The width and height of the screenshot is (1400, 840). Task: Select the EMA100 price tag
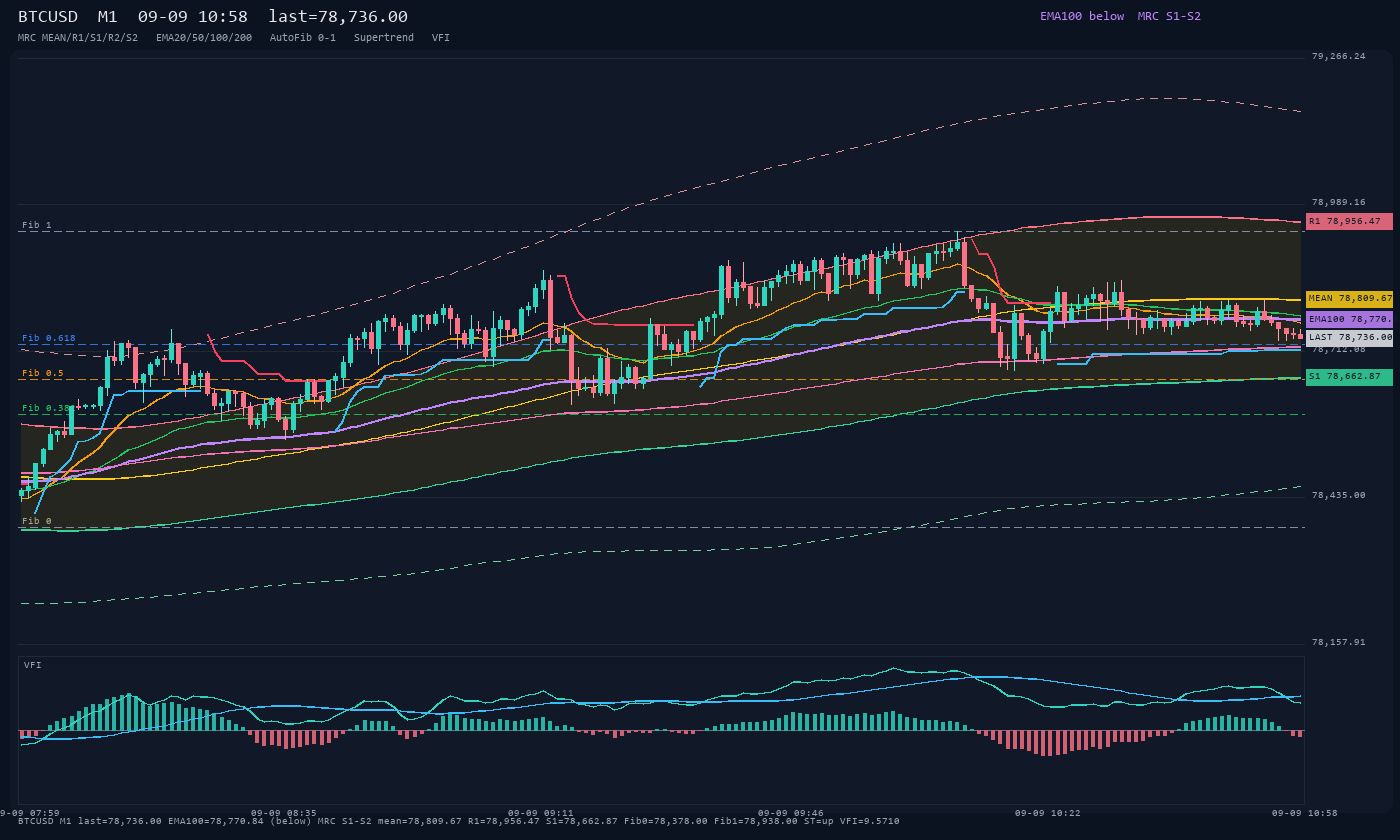(x=1349, y=318)
